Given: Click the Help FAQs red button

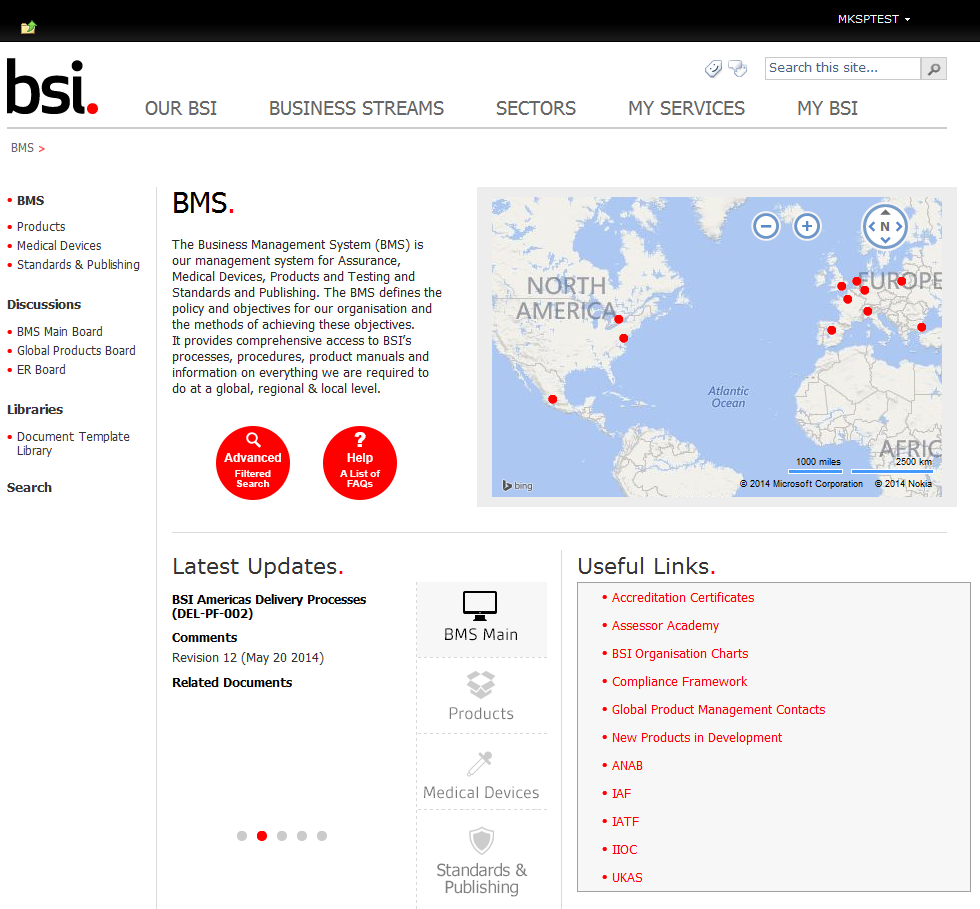Looking at the screenshot, I should coord(359,463).
